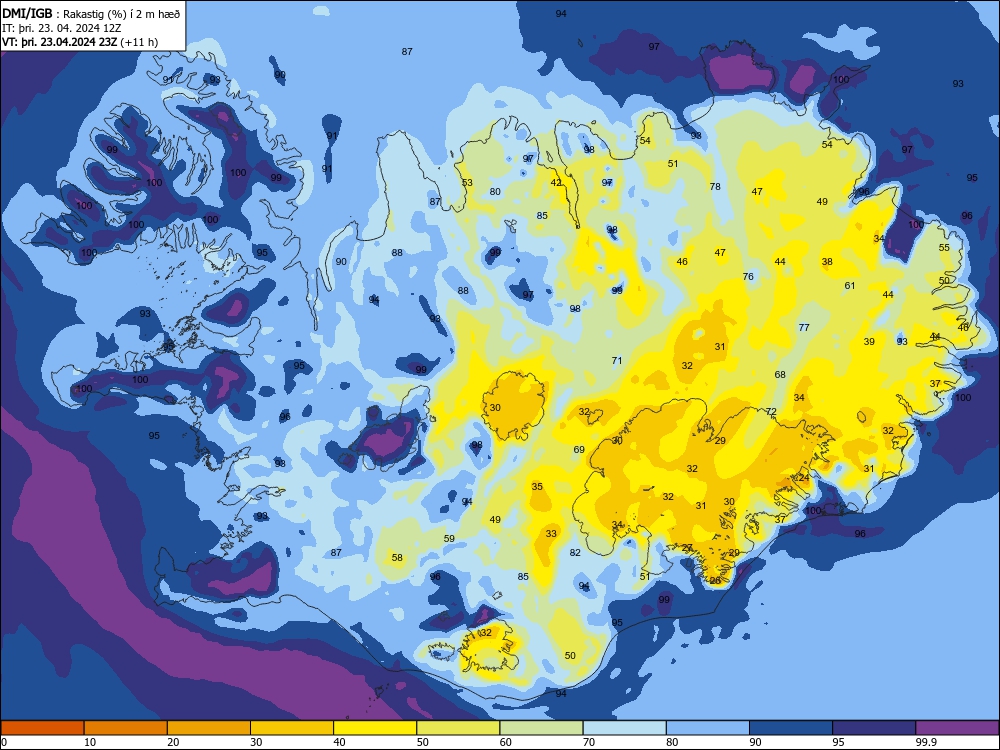Screen dimensions: 1000x750
Task: Click the humidity value '39' on the map
Action: point(869,341)
